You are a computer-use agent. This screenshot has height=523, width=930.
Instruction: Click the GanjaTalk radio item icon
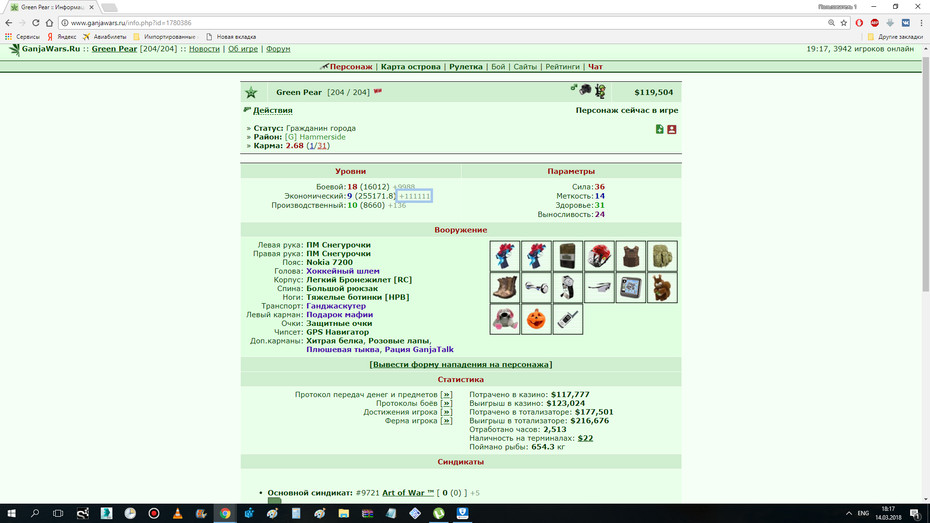click(568, 319)
